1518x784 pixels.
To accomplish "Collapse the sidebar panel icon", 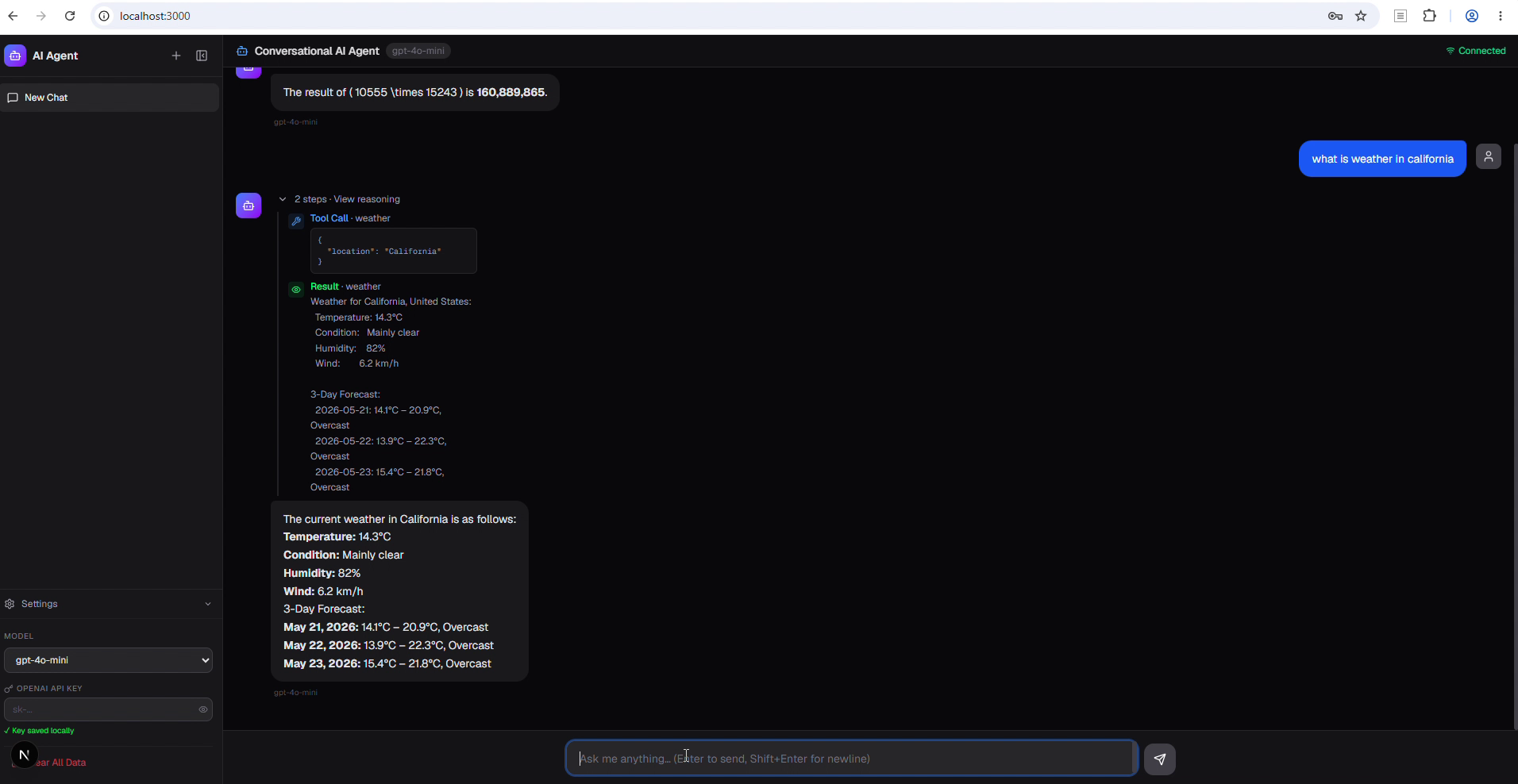I will 202,56.
